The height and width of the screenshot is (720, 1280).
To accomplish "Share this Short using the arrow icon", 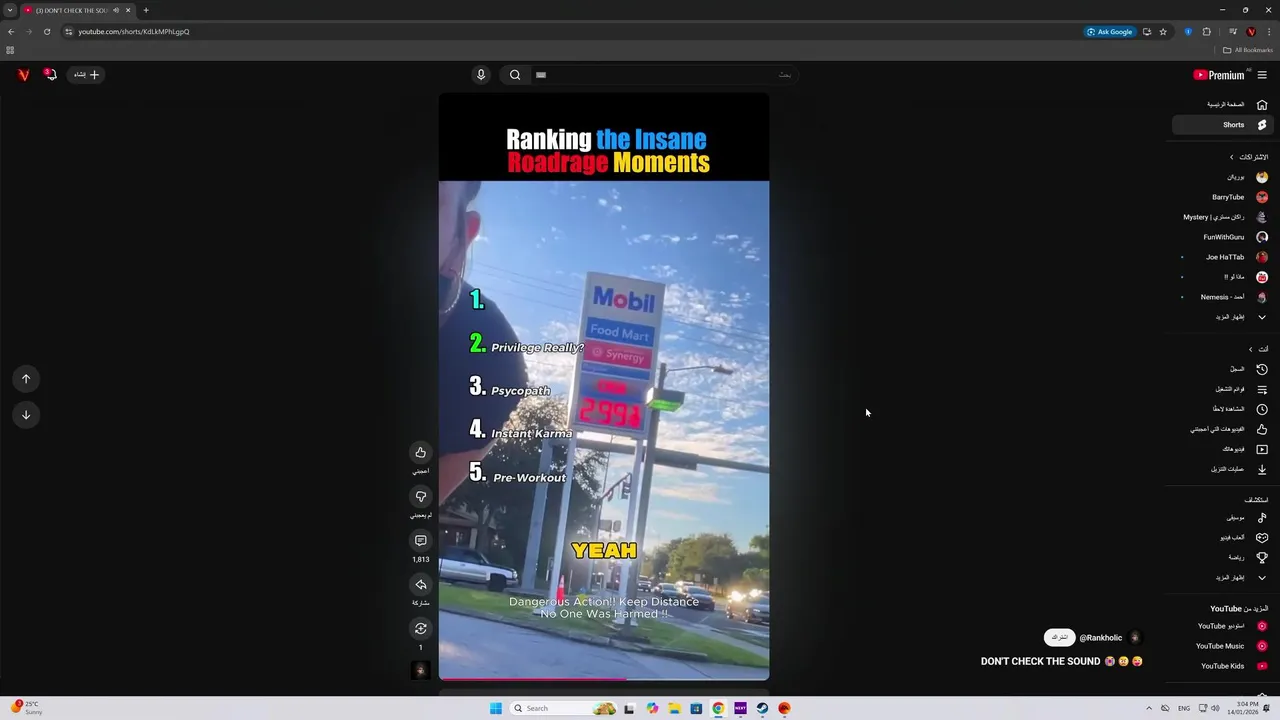I will (421, 584).
